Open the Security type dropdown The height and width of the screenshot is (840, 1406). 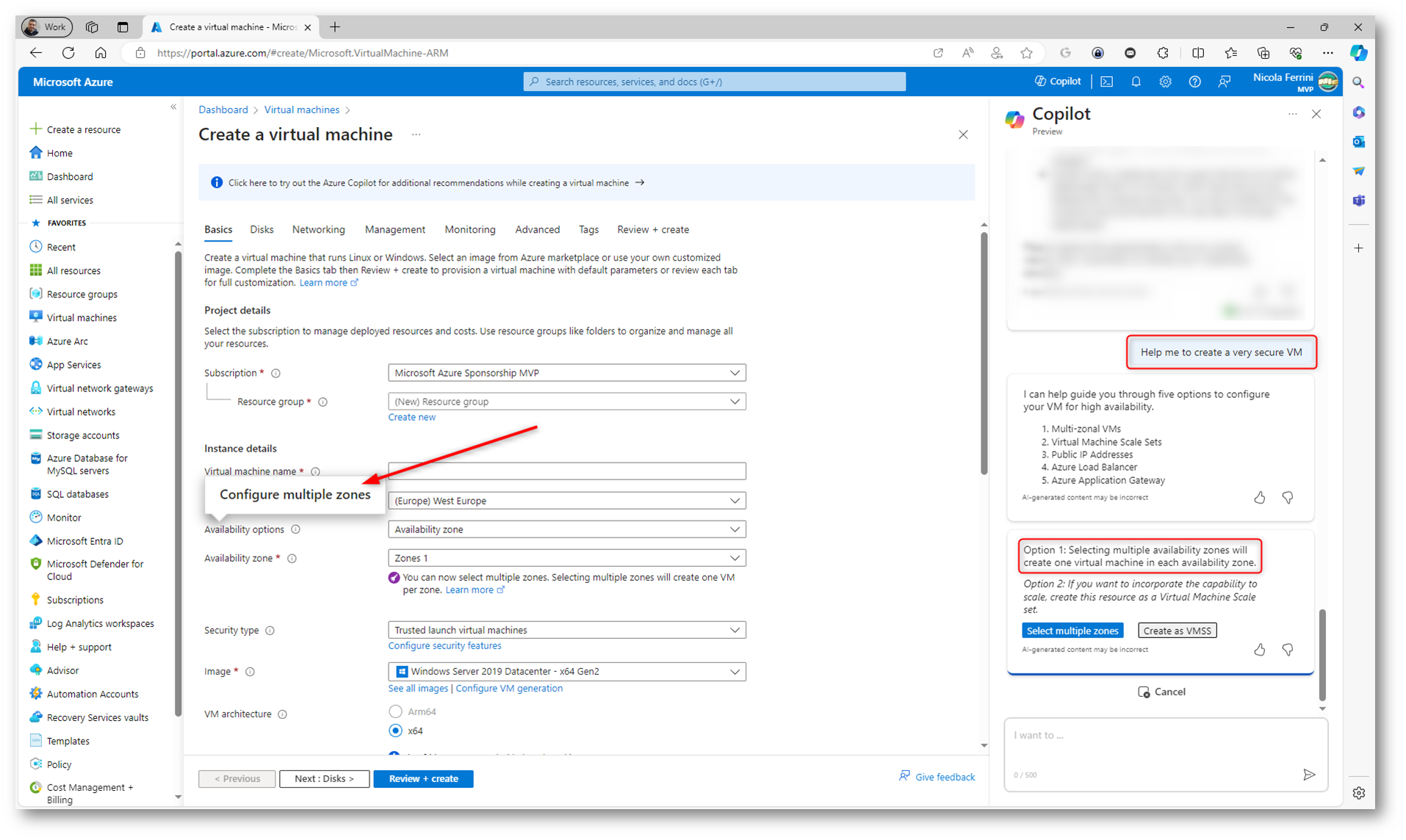point(566,630)
